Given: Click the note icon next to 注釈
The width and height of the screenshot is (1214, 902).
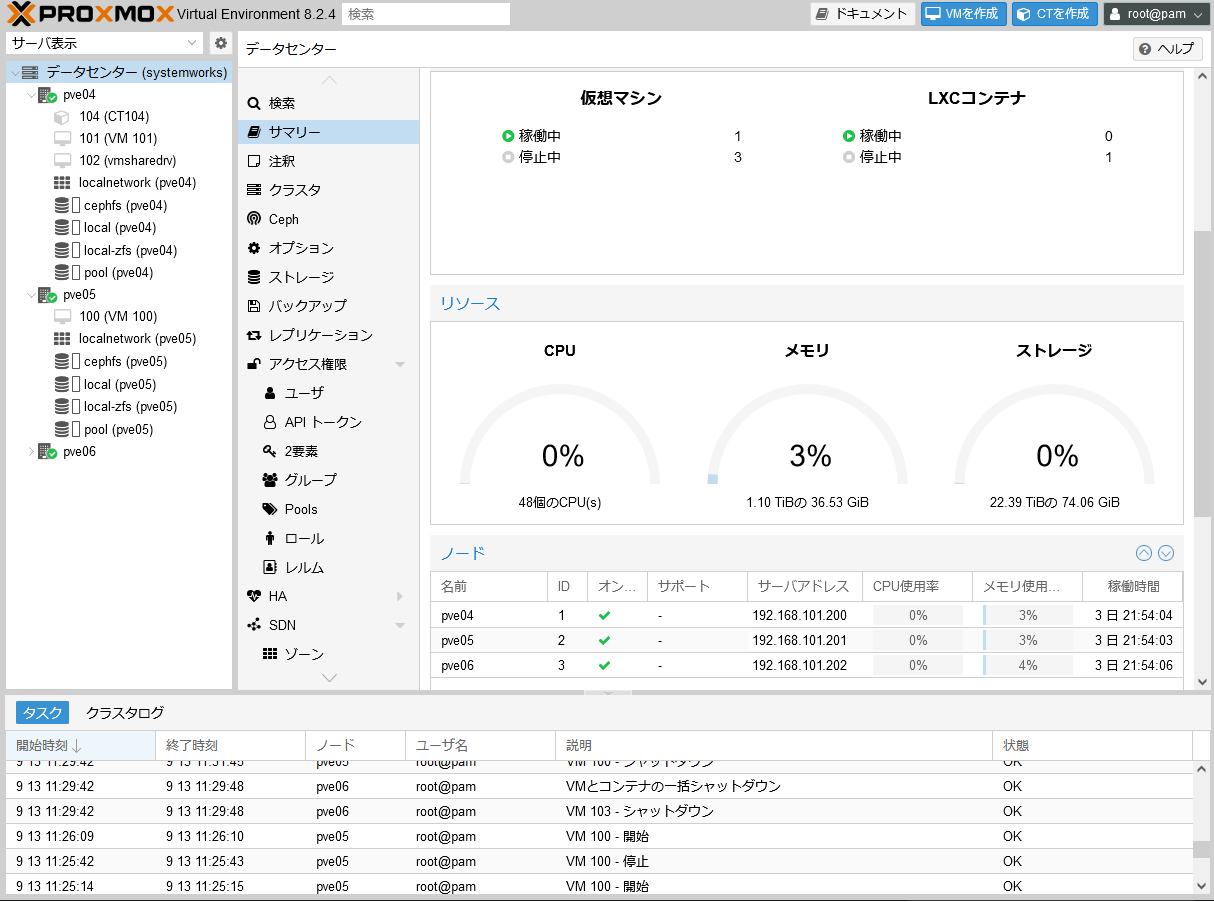Looking at the screenshot, I should [x=254, y=161].
